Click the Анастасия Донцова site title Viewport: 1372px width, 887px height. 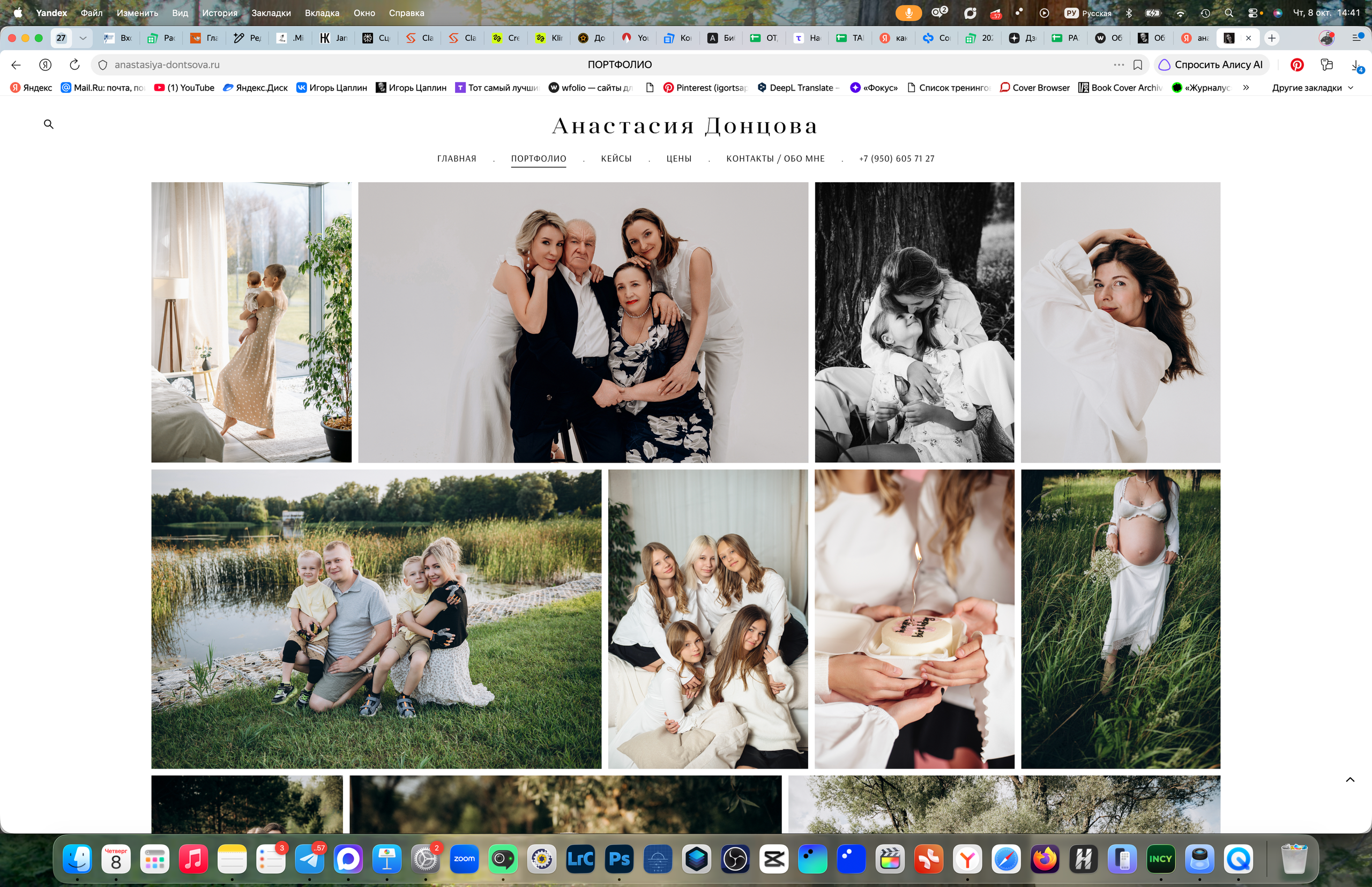pos(685,125)
